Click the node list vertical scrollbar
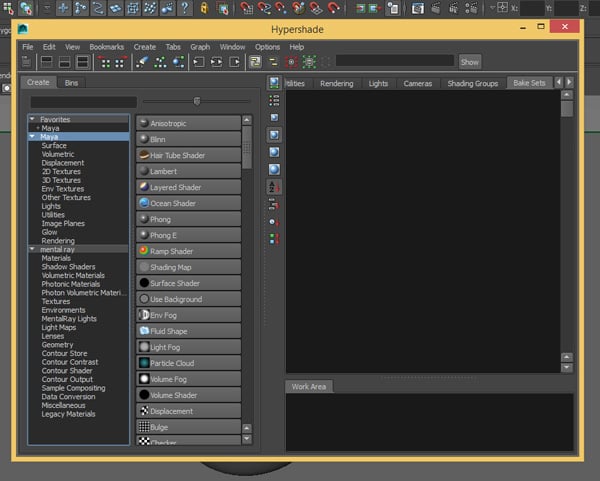Viewport: 600px width, 481px height. click(247, 147)
